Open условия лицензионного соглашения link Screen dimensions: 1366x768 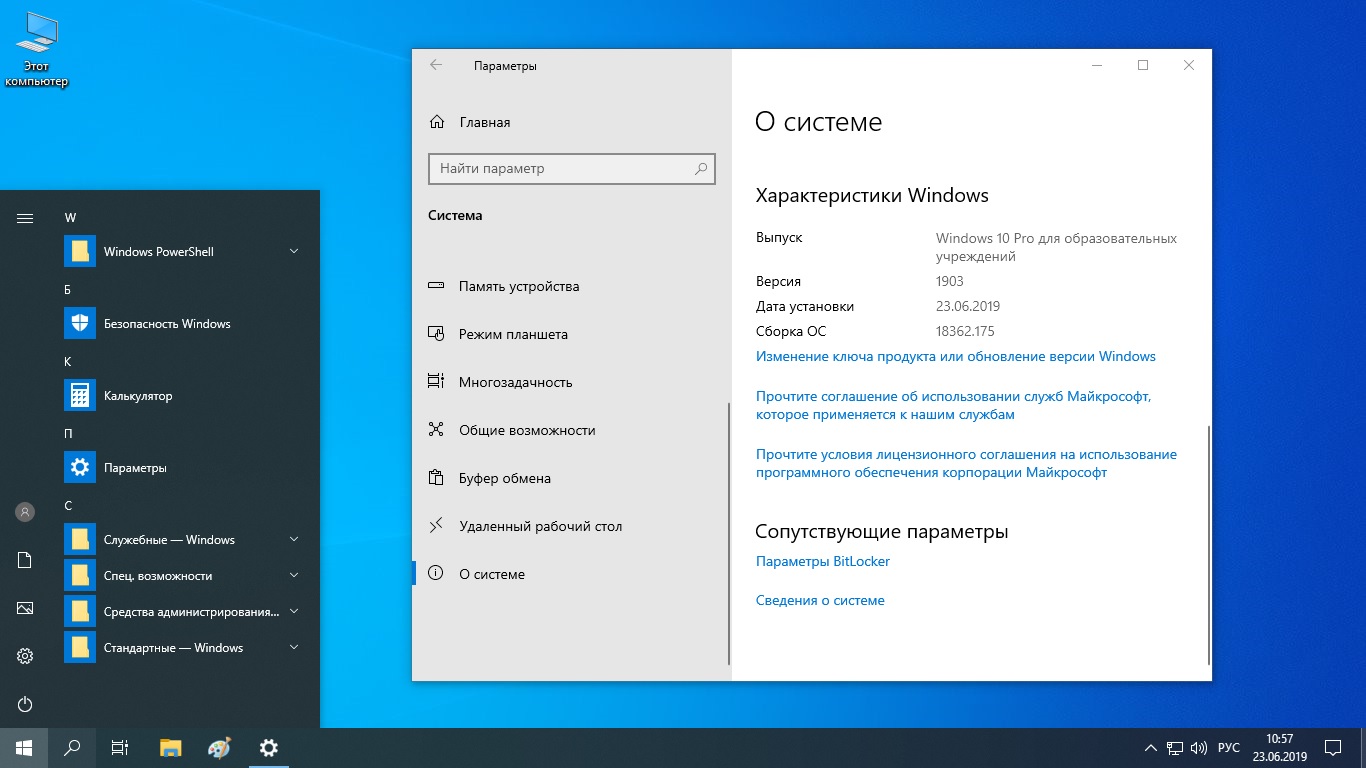[966, 463]
